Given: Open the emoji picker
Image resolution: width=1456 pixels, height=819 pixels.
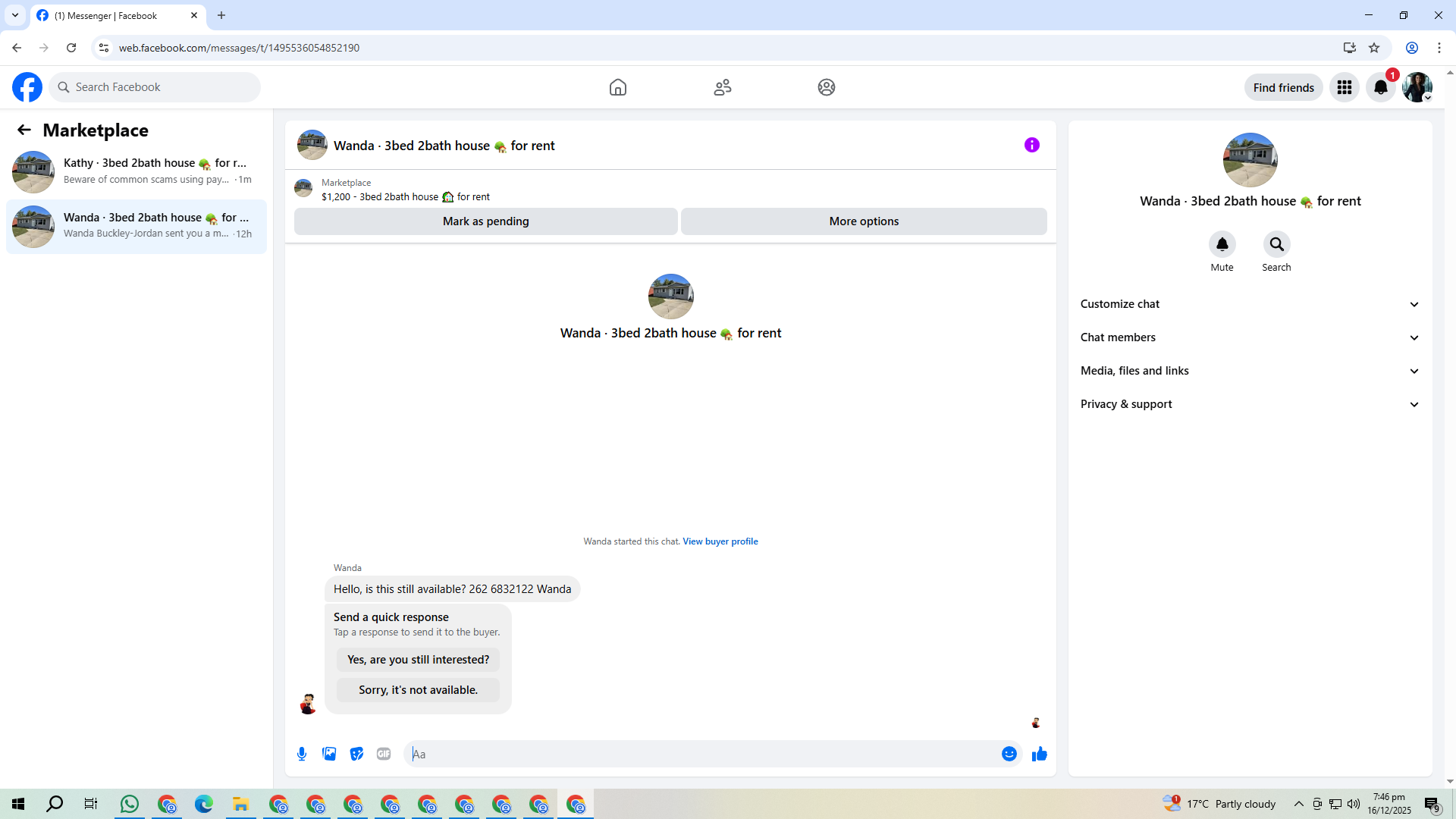Looking at the screenshot, I should 1009,754.
